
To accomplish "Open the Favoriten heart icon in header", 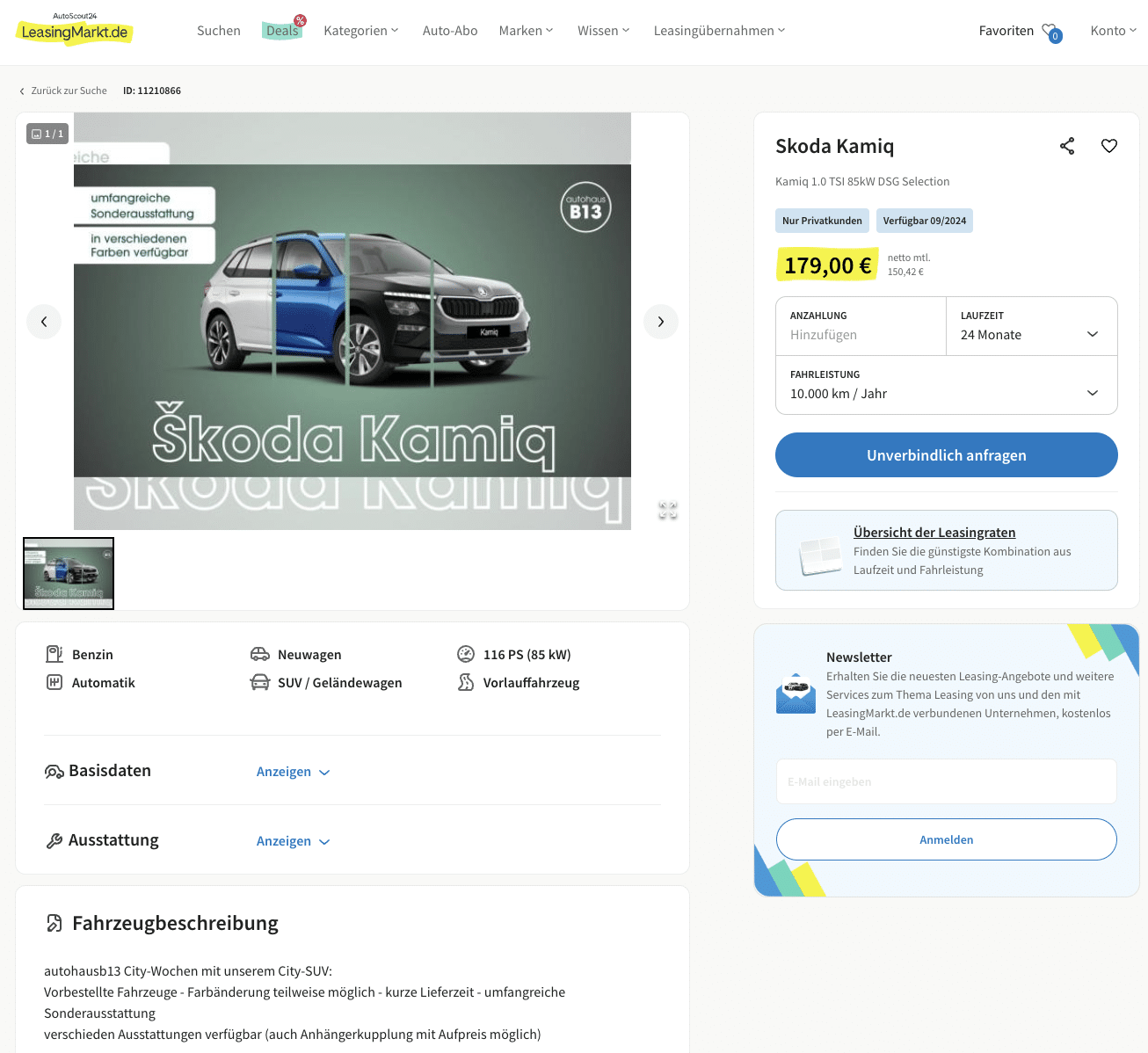I will click(1051, 32).
